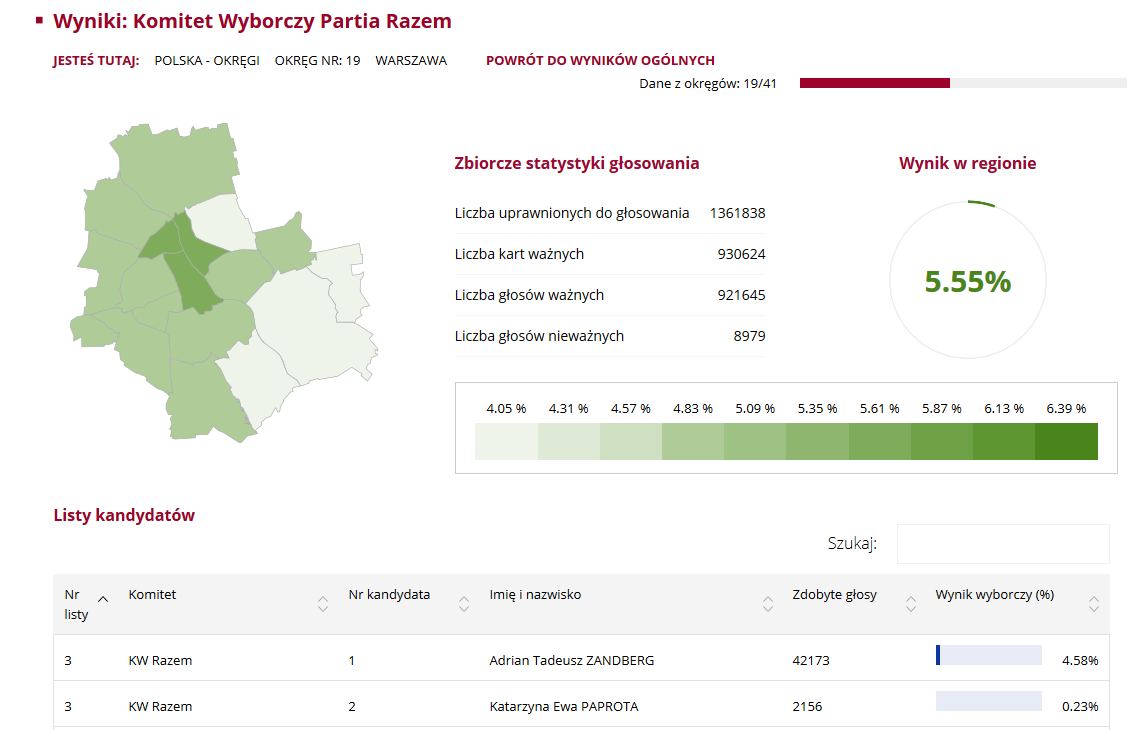Return via POWRÓT DO WYNIKÓW OGÓLNYCH
1142x730 pixels.
(600, 60)
